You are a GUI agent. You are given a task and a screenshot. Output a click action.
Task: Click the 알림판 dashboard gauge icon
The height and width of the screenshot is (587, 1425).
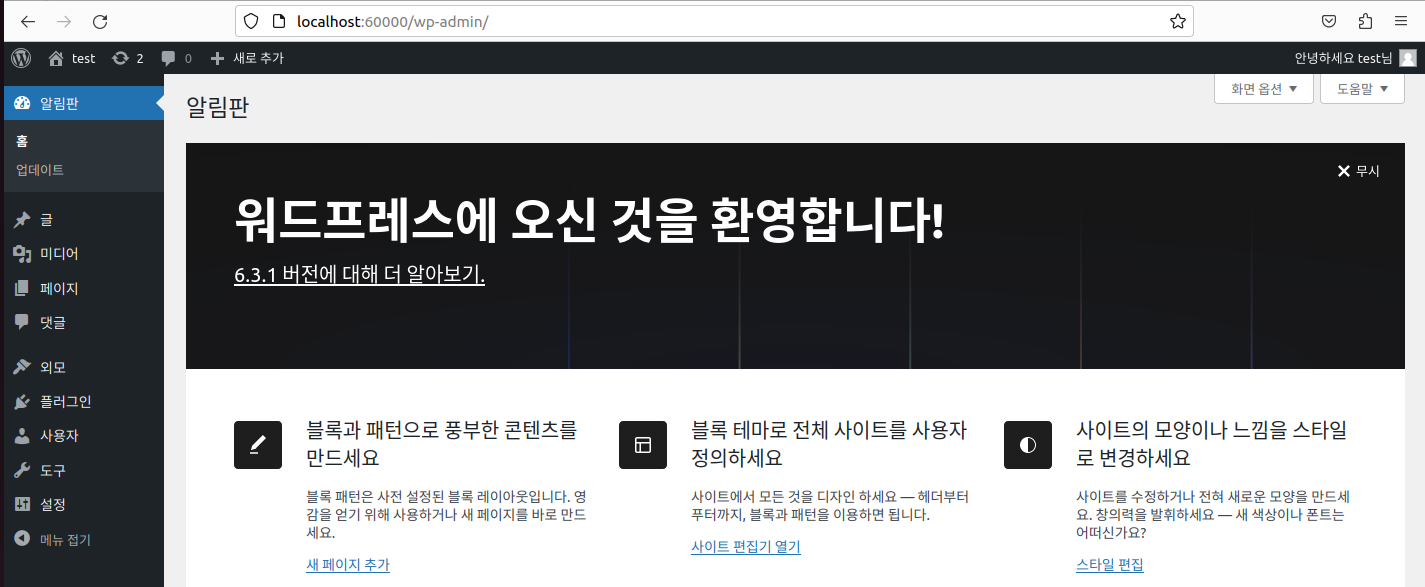22,103
